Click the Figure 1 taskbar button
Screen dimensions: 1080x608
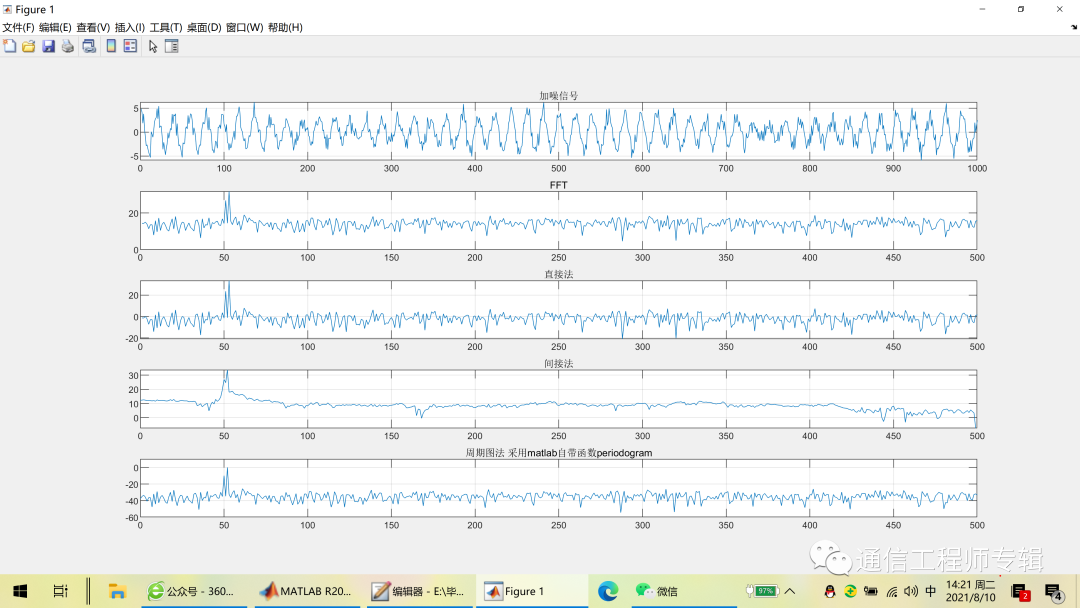click(x=532, y=591)
